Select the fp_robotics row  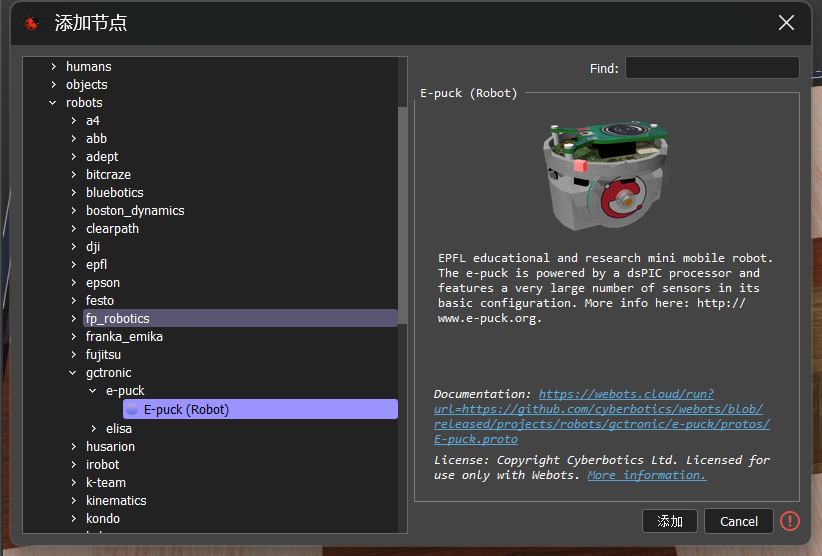(x=240, y=318)
